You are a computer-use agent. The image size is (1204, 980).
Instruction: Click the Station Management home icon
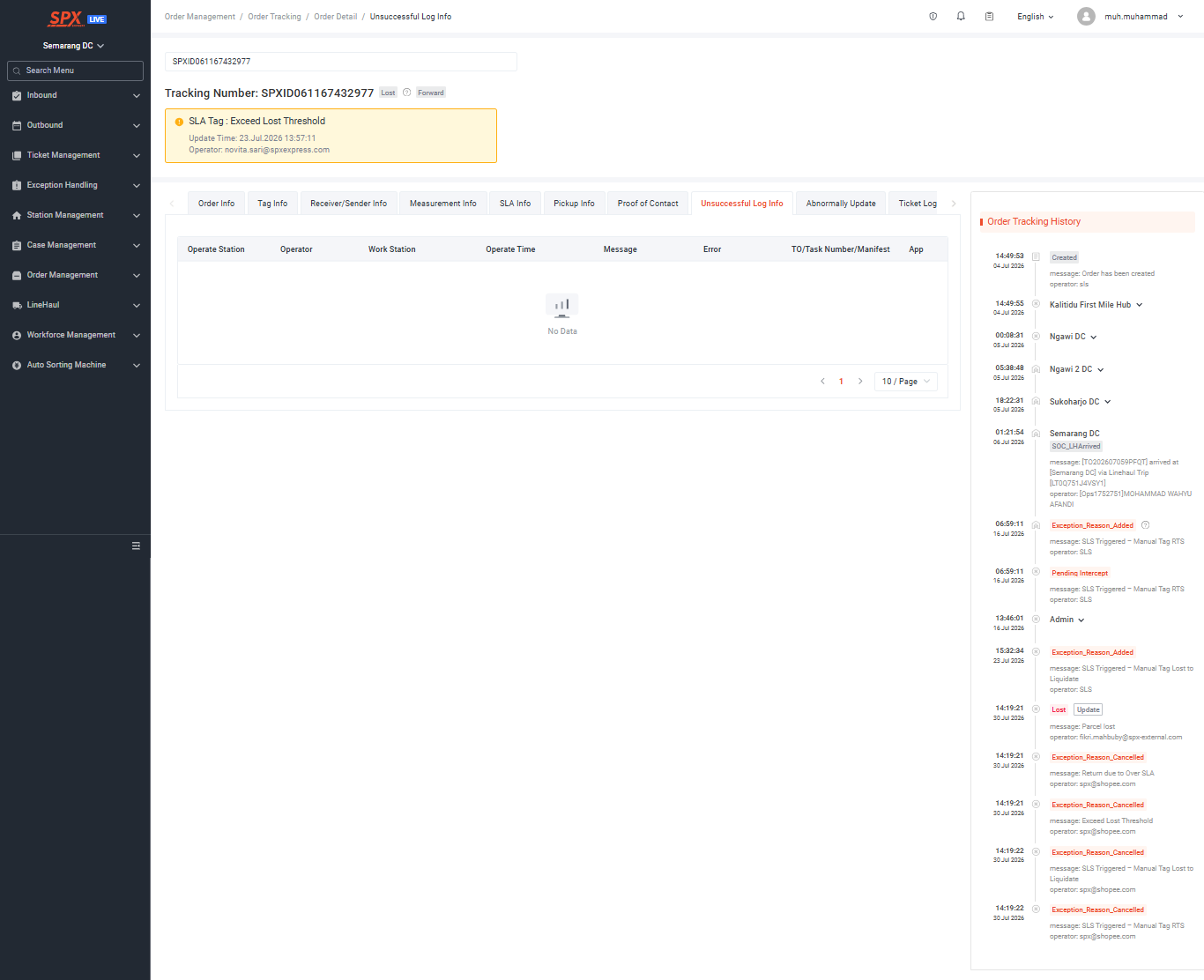[x=17, y=215]
